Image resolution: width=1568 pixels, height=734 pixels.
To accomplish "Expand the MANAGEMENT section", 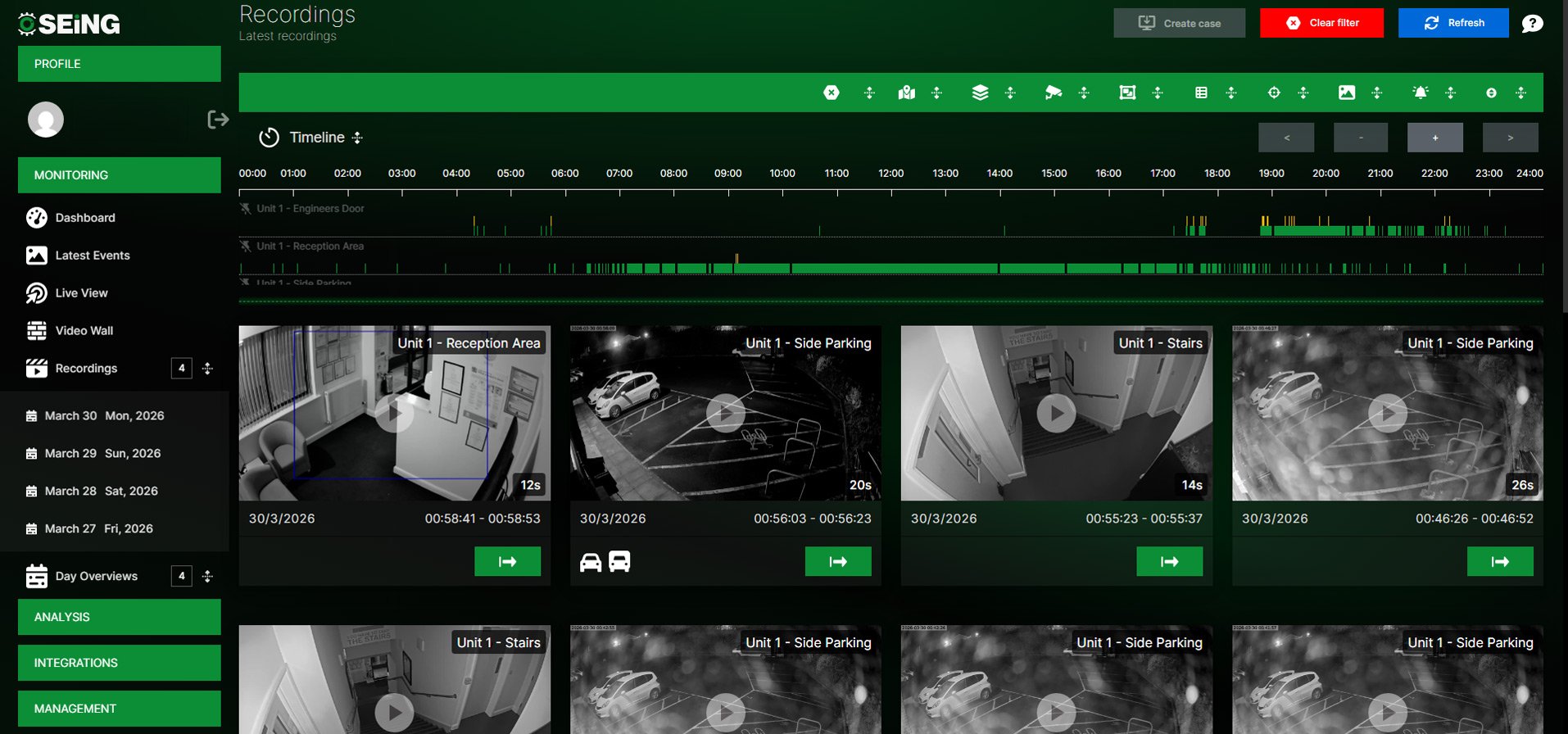I will [x=120, y=709].
